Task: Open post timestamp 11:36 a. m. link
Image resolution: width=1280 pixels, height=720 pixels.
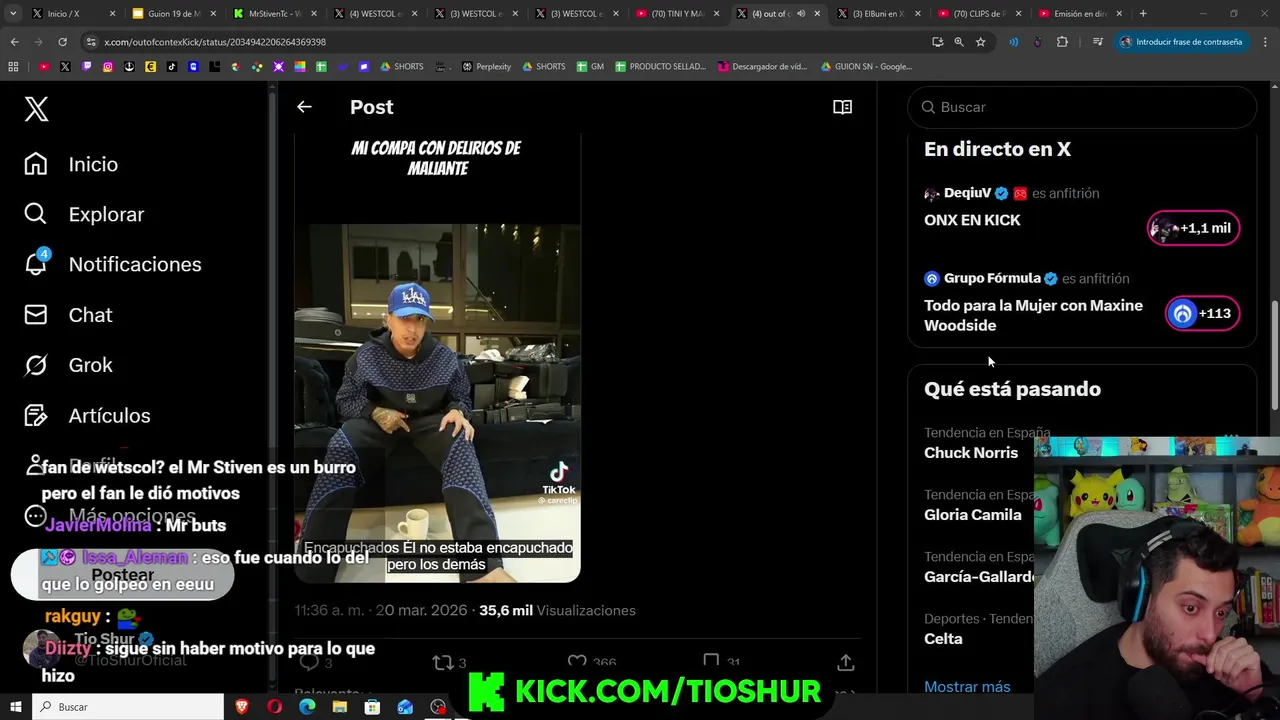Action: coord(381,610)
